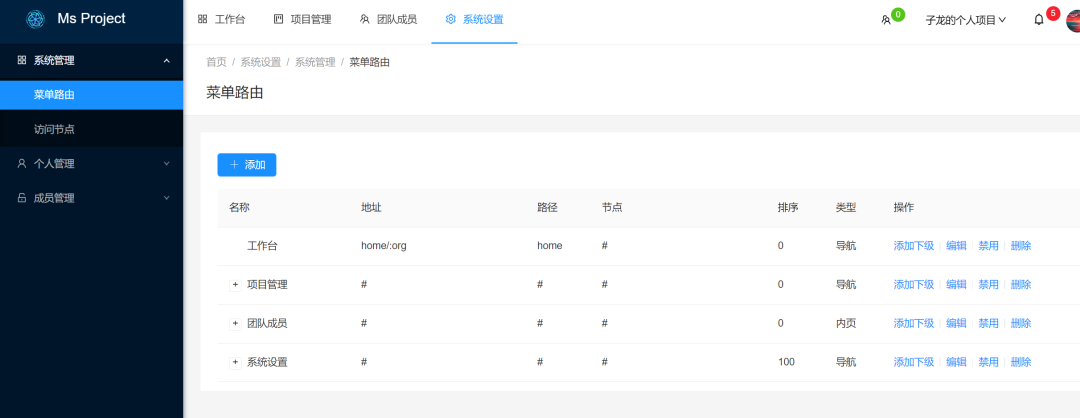The height and width of the screenshot is (418, 1080).
Task: Switch to the 工作台 top tab
Action: [221, 19]
